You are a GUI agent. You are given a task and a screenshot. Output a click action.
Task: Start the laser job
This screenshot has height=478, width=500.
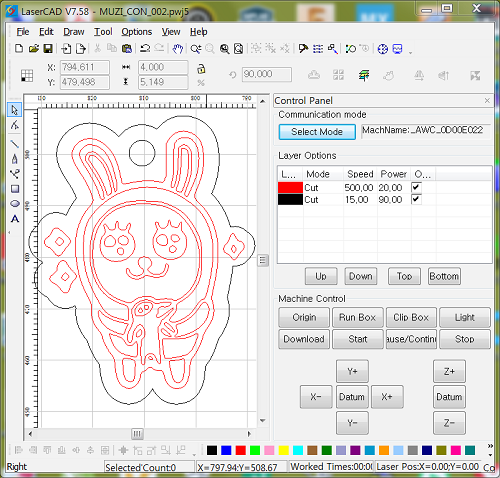[x=358, y=339]
